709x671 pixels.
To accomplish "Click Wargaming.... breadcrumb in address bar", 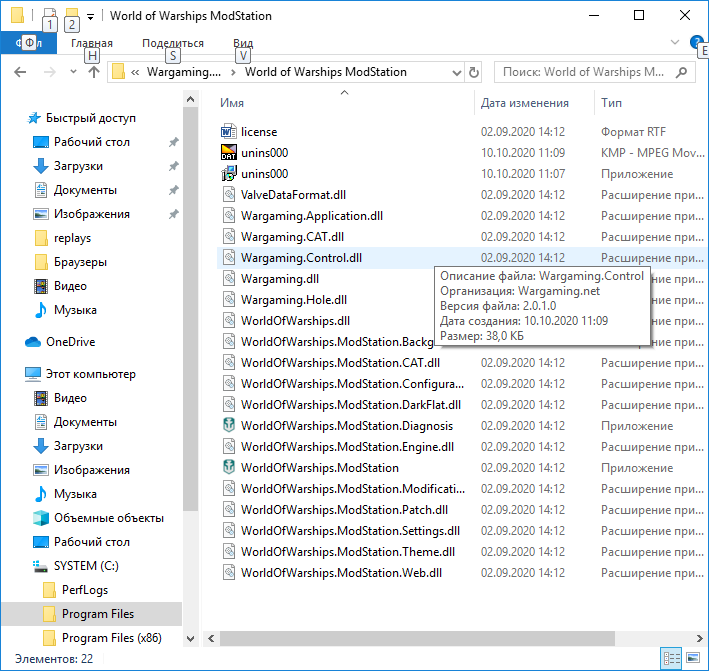I will tap(184, 72).
